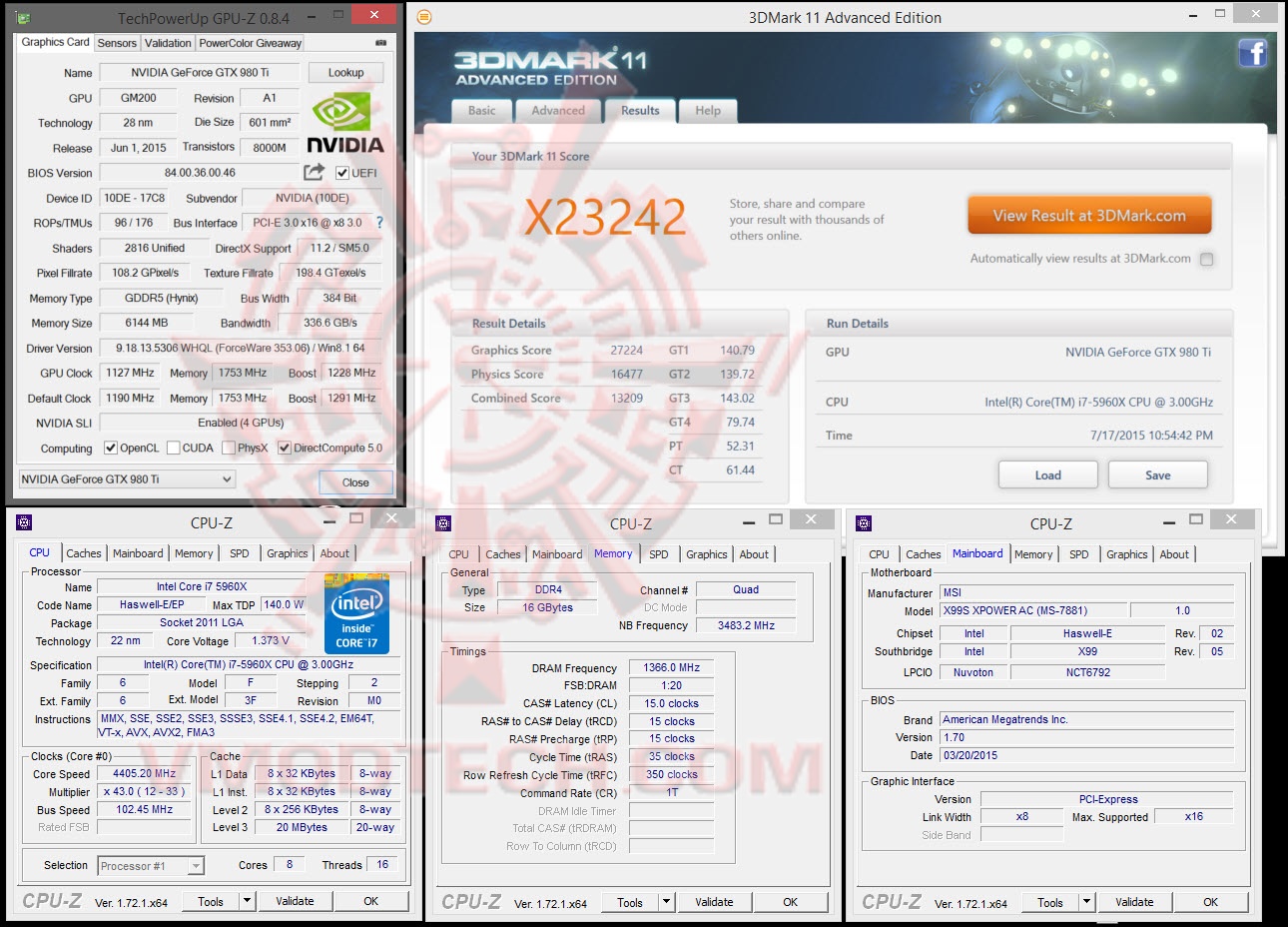Screen dimensions: 1288x927
Task: Select the Caches tab in the CPU-Z CPU window
Action: click(84, 553)
